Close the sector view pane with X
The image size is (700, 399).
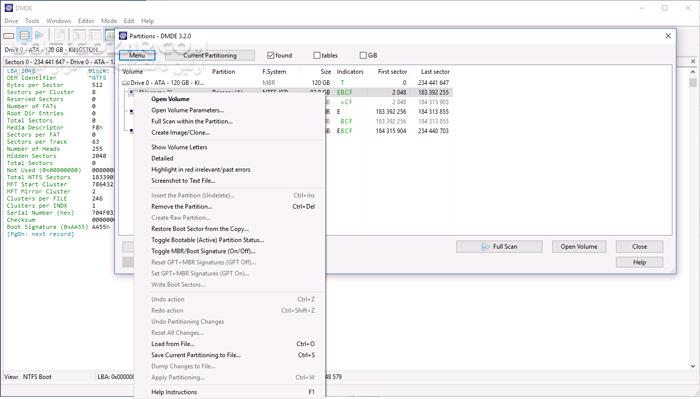(693, 61)
